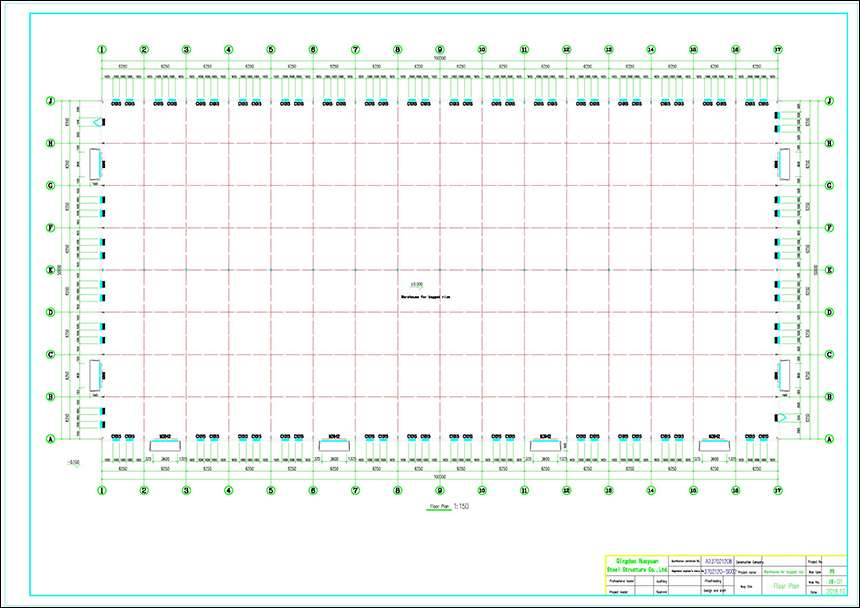Click grid bubble 17 at top-right

coord(777,49)
